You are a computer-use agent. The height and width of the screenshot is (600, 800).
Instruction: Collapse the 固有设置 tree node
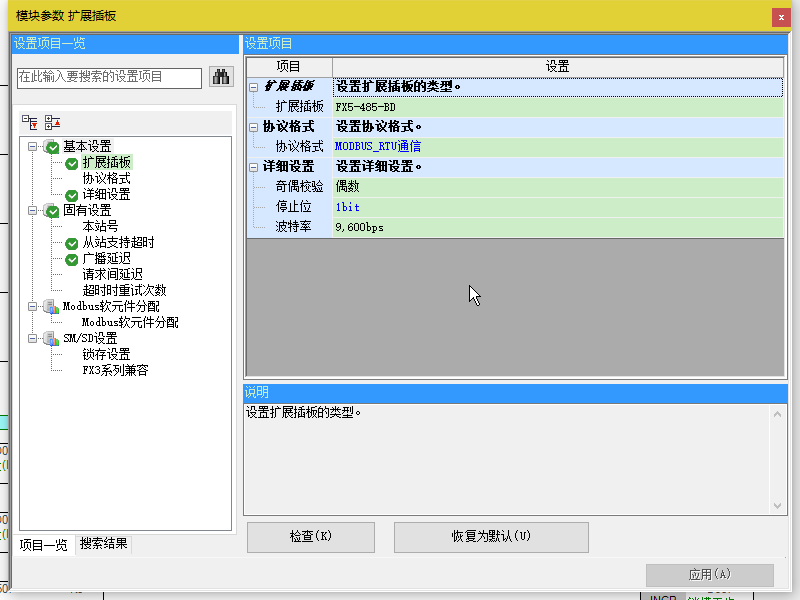click(x=33, y=211)
